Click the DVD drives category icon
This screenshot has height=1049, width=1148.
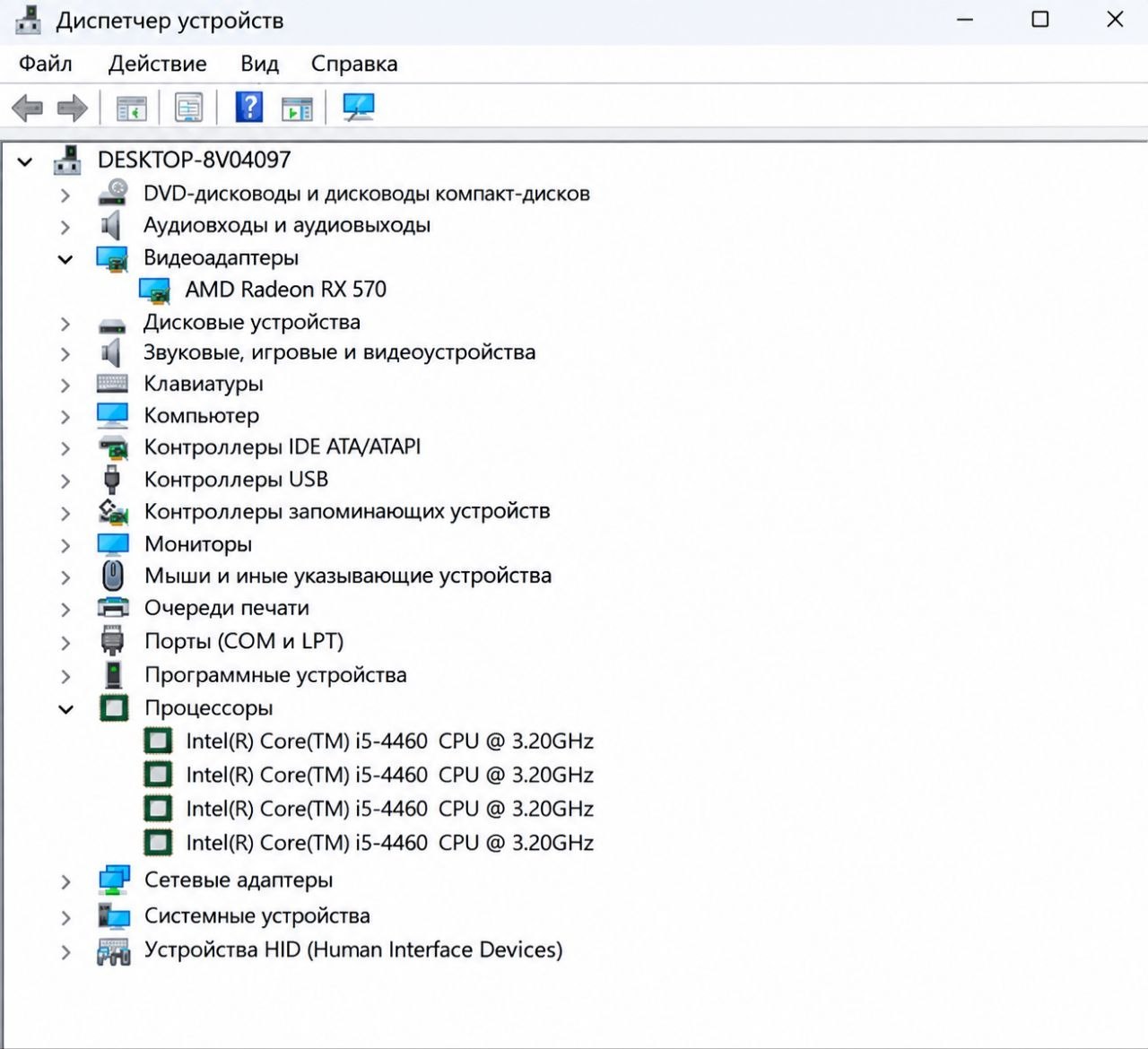click(113, 193)
